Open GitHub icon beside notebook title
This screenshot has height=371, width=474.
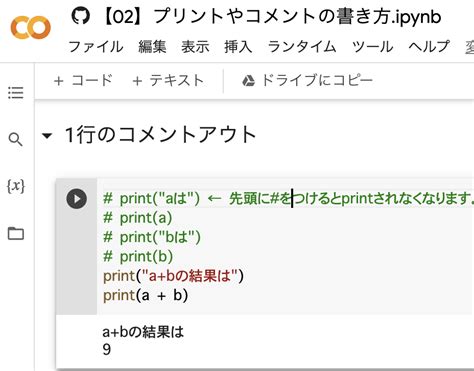pyautogui.click(x=80, y=16)
